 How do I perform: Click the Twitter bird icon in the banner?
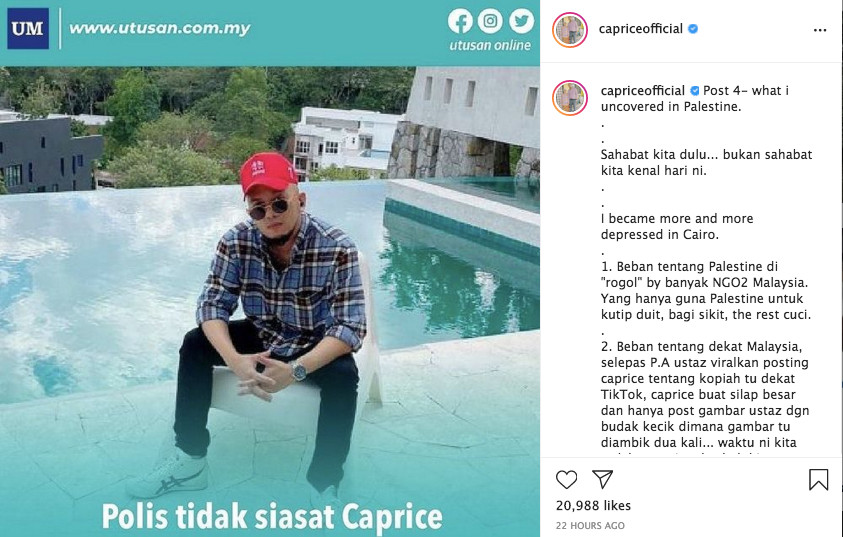click(521, 21)
